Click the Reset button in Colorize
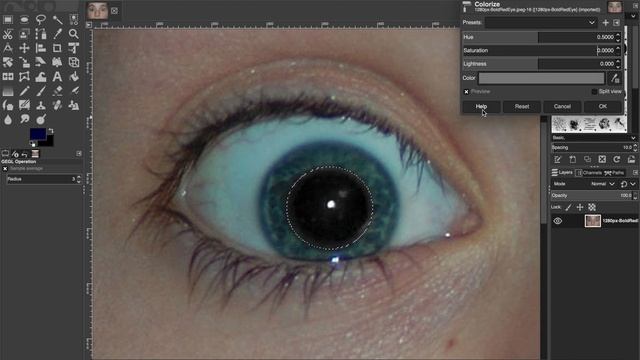 [522, 107]
